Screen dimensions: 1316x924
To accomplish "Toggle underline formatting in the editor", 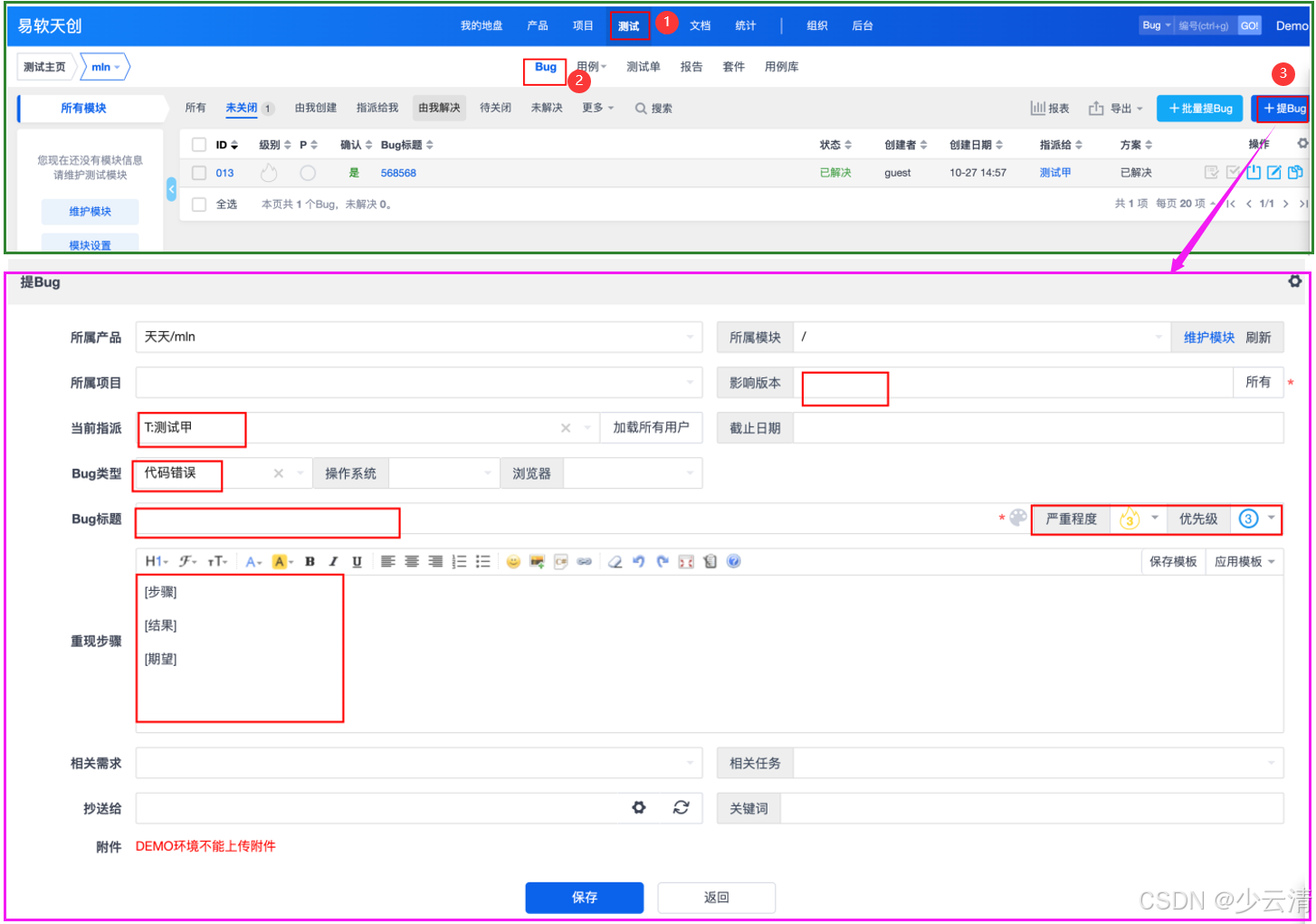I will (x=357, y=562).
